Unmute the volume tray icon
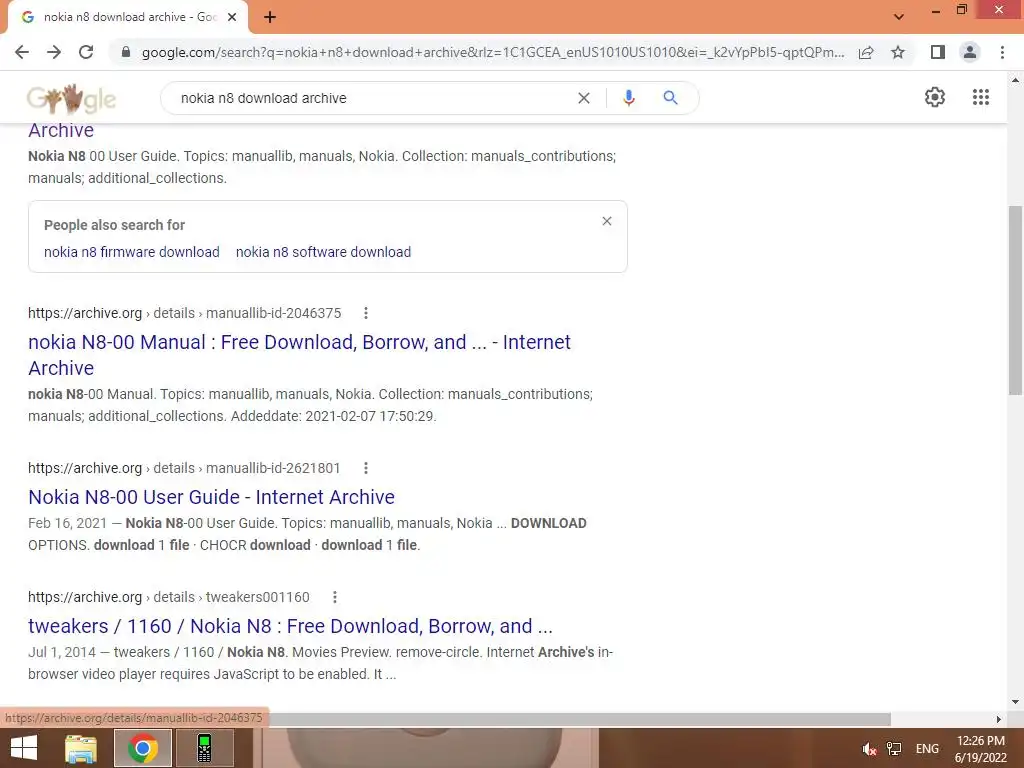Screen dimensions: 1024x768 (x=869, y=749)
